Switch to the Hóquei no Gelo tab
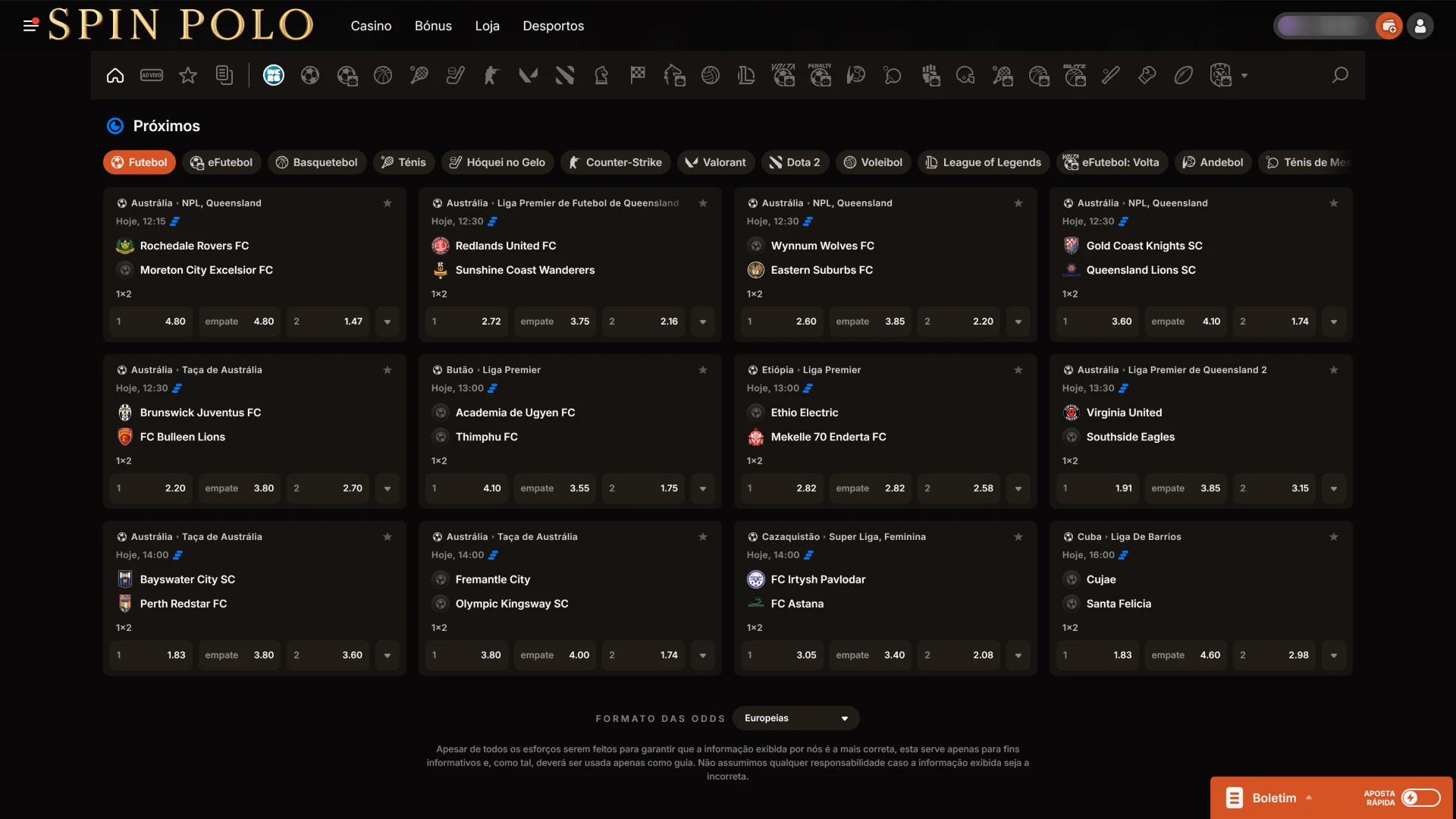 (x=497, y=162)
